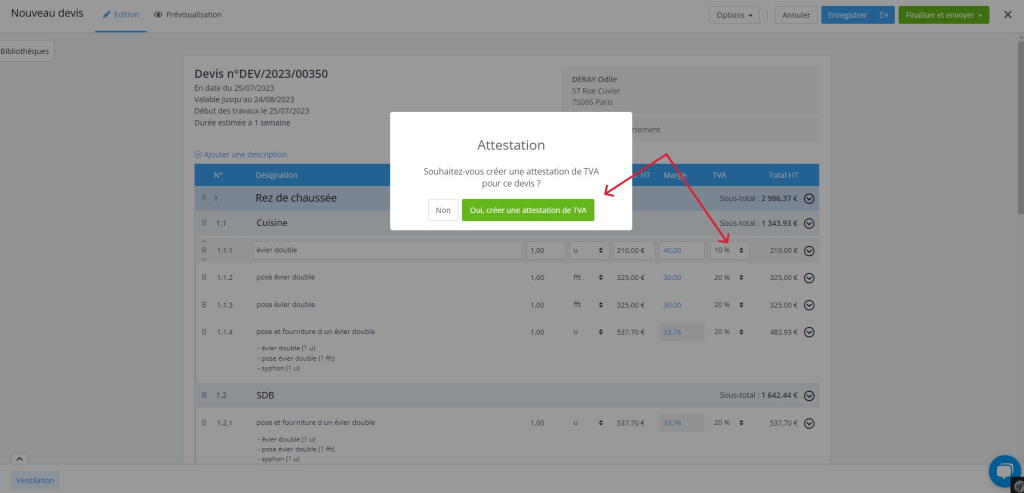Expand the bottom panel with the up chevron
Image resolution: width=1024 pixels, height=493 pixels.
19,459
